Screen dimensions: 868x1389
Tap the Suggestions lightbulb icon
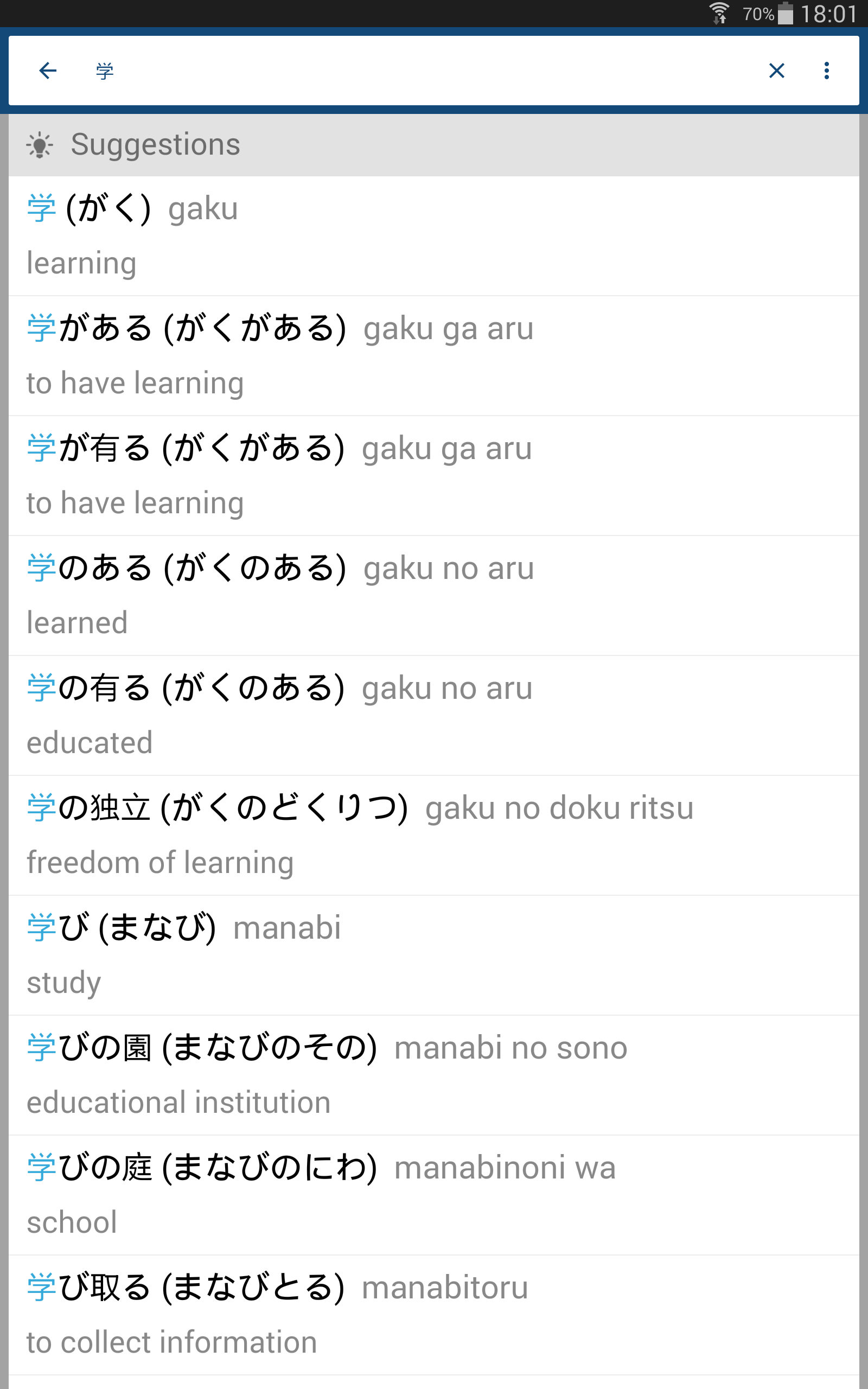click(x=40, y=145)
